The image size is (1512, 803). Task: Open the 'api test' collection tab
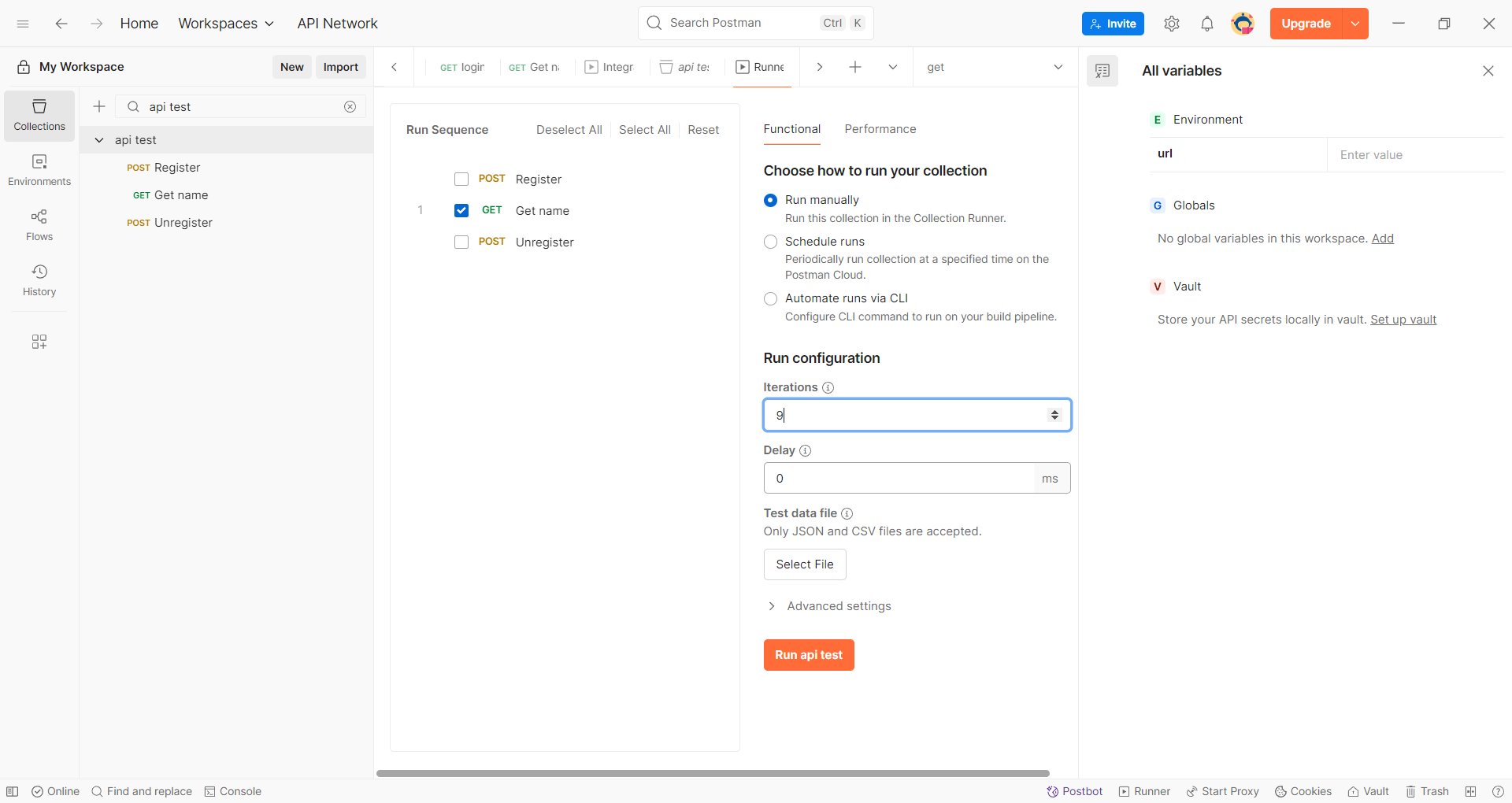[685, 67]
